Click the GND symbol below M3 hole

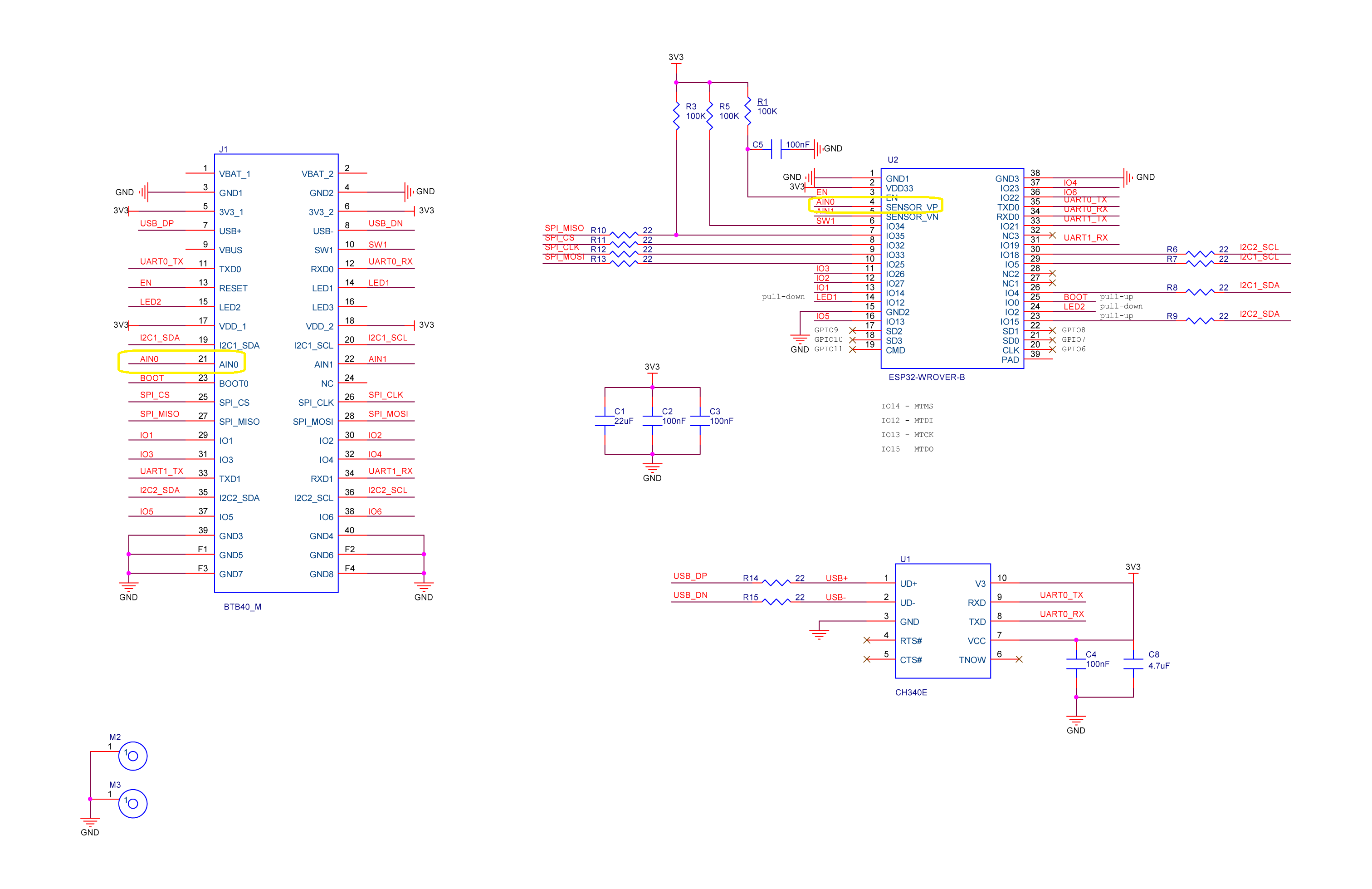tap(90, 822)
